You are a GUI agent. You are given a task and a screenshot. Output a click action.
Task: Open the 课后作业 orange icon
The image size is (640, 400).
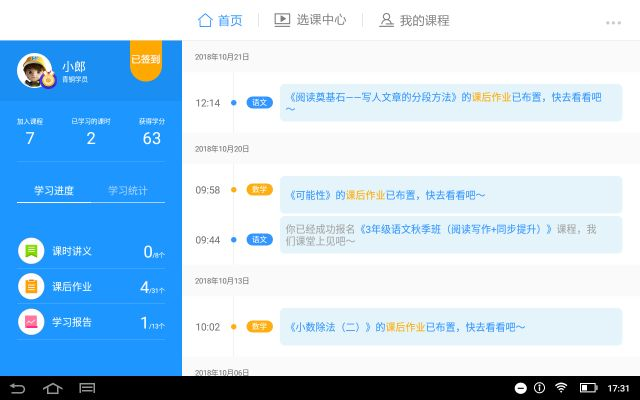click(x=32, y=287)
